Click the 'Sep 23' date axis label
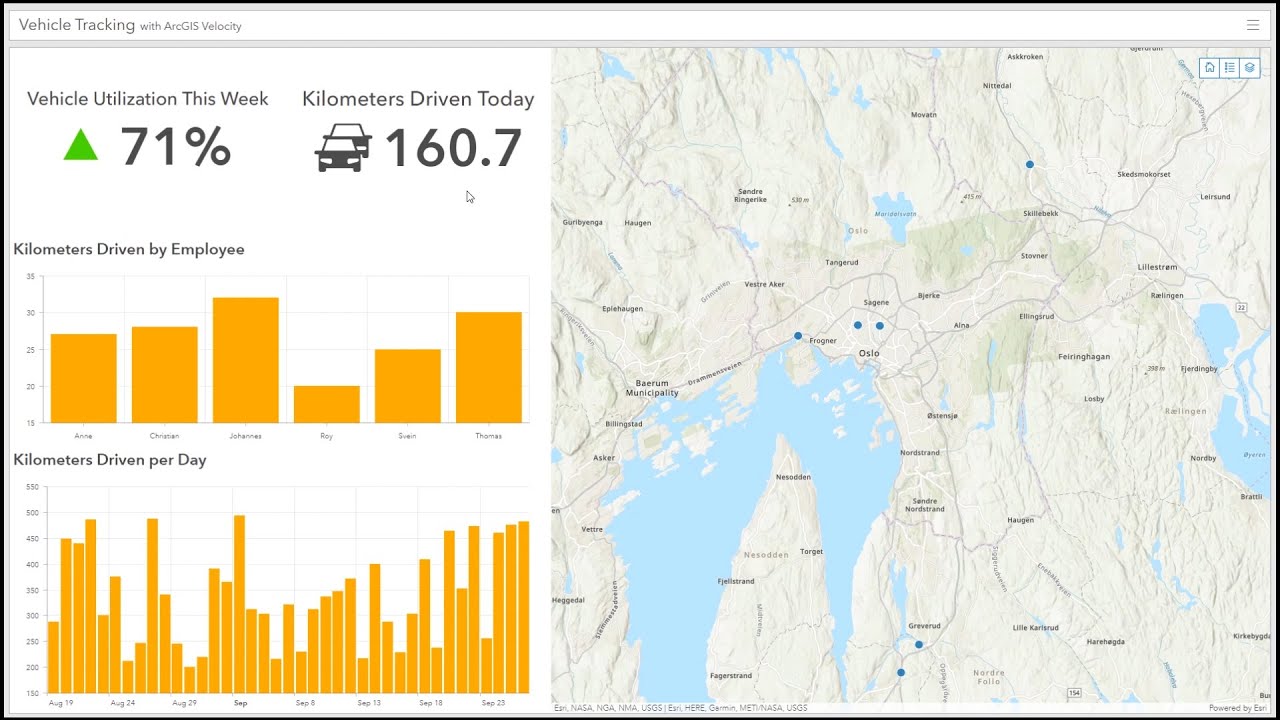Viewport: 1280px width, 720px height. 493,703
